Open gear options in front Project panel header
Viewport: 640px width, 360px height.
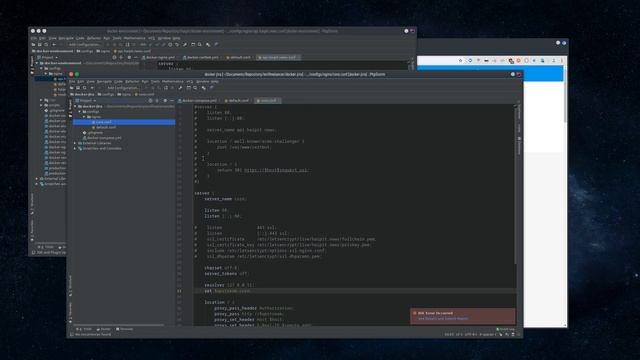tap(165, 100)
